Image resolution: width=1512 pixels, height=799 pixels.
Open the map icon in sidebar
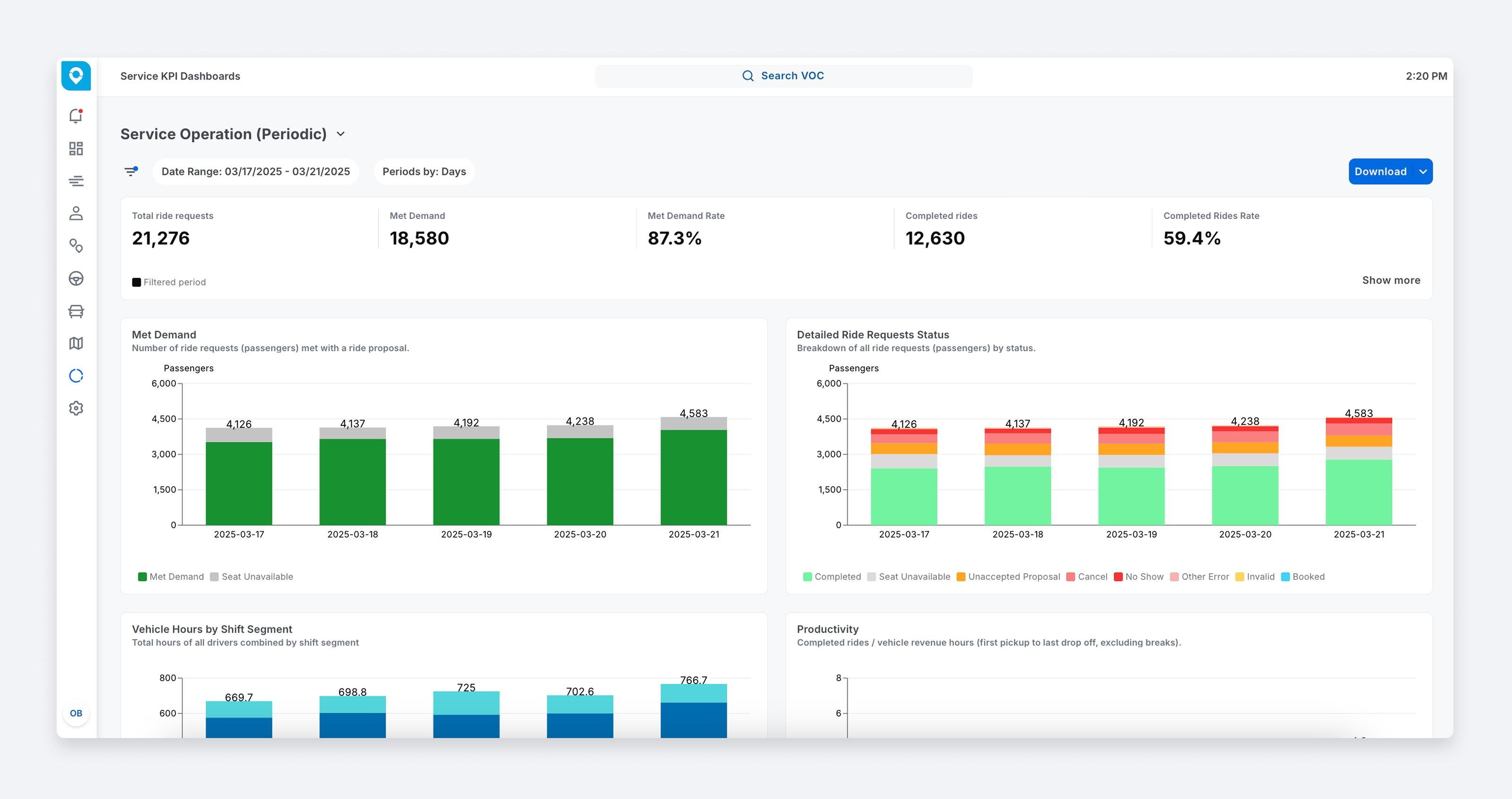tap(76, 344)
